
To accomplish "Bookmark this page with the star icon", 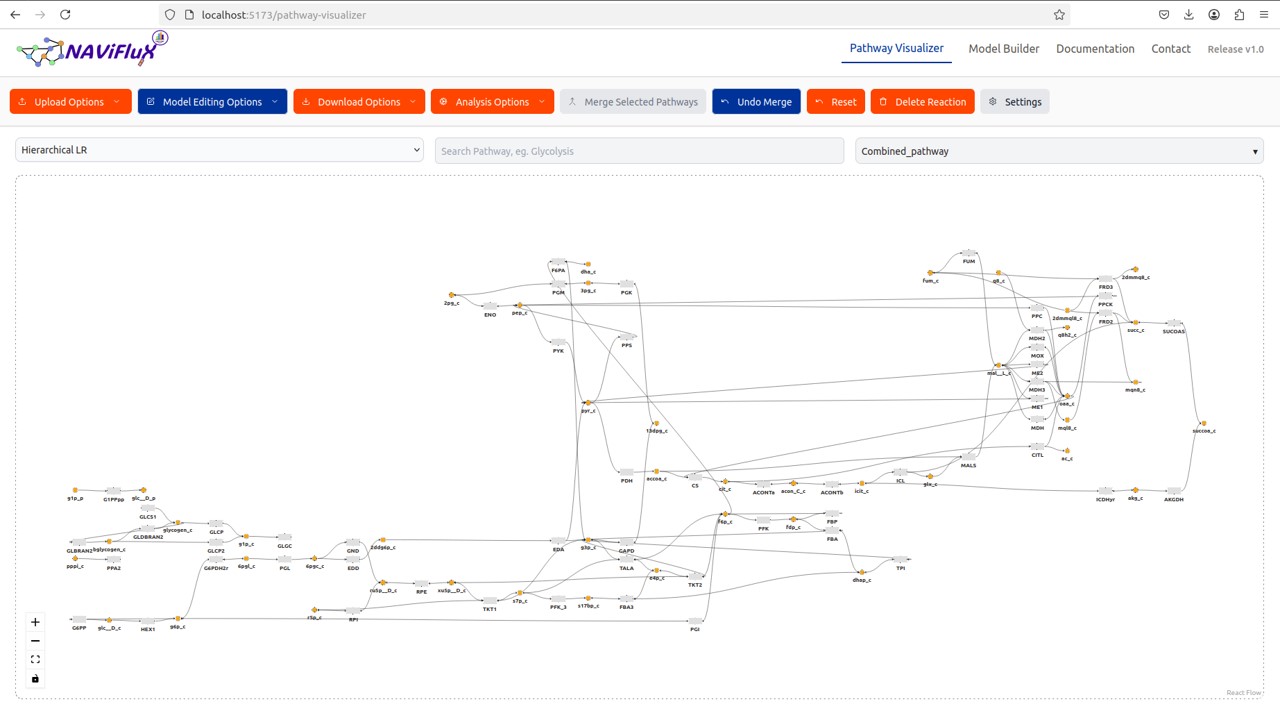I will point(1059,15).
